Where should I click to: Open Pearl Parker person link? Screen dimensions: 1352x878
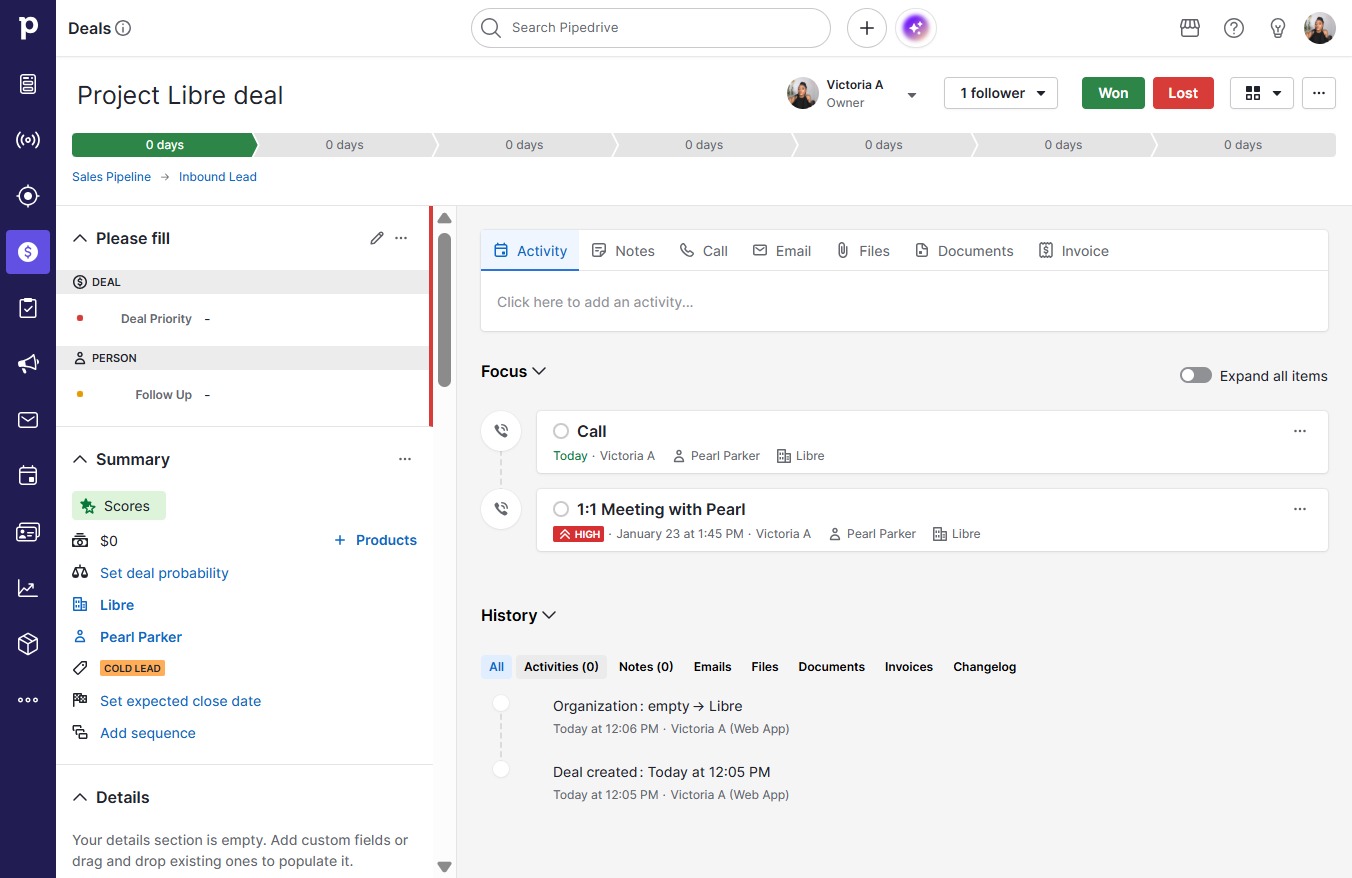pyautogui.click(x=141, y=637)
